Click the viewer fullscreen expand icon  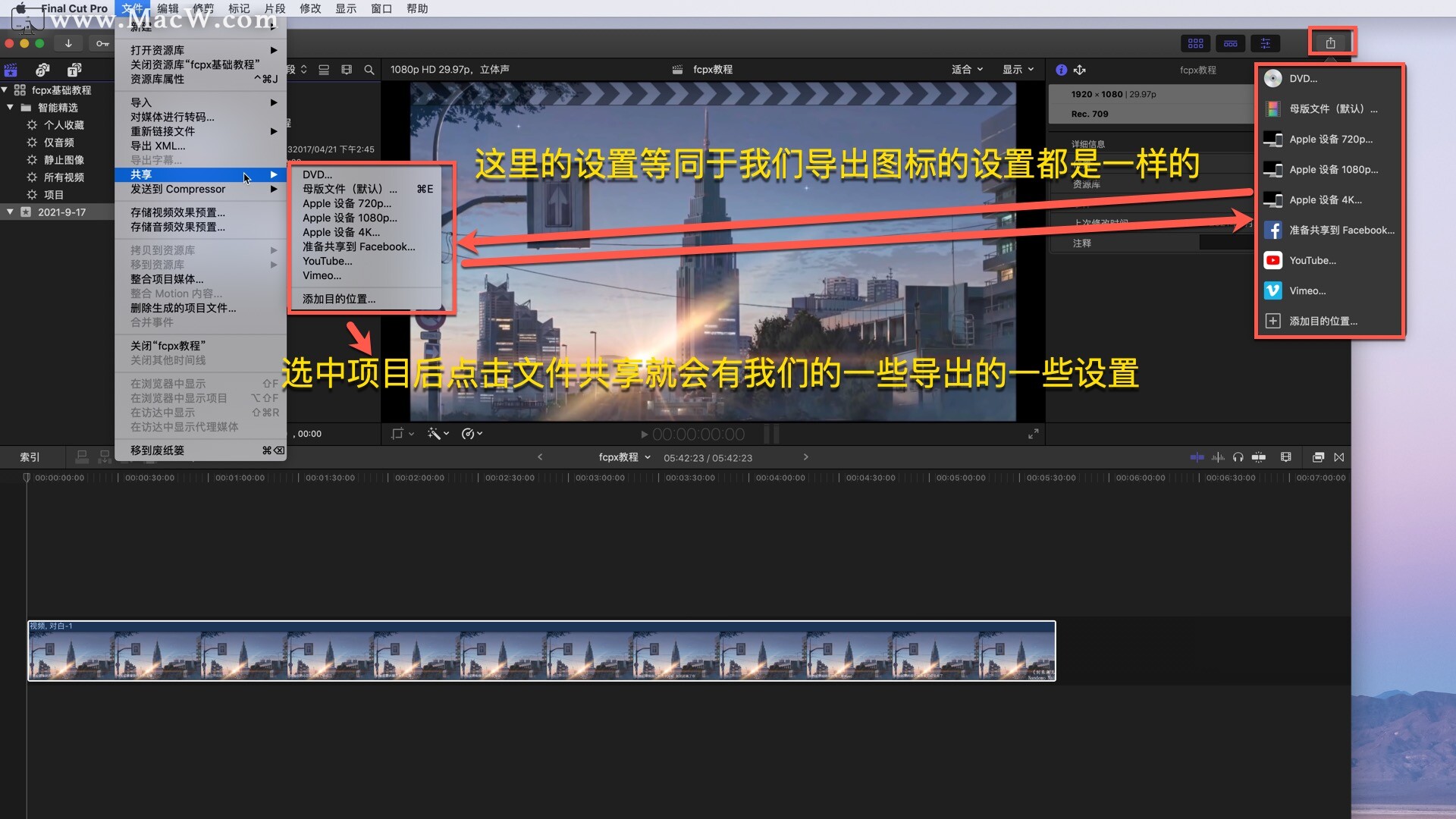pos(1033,434)
